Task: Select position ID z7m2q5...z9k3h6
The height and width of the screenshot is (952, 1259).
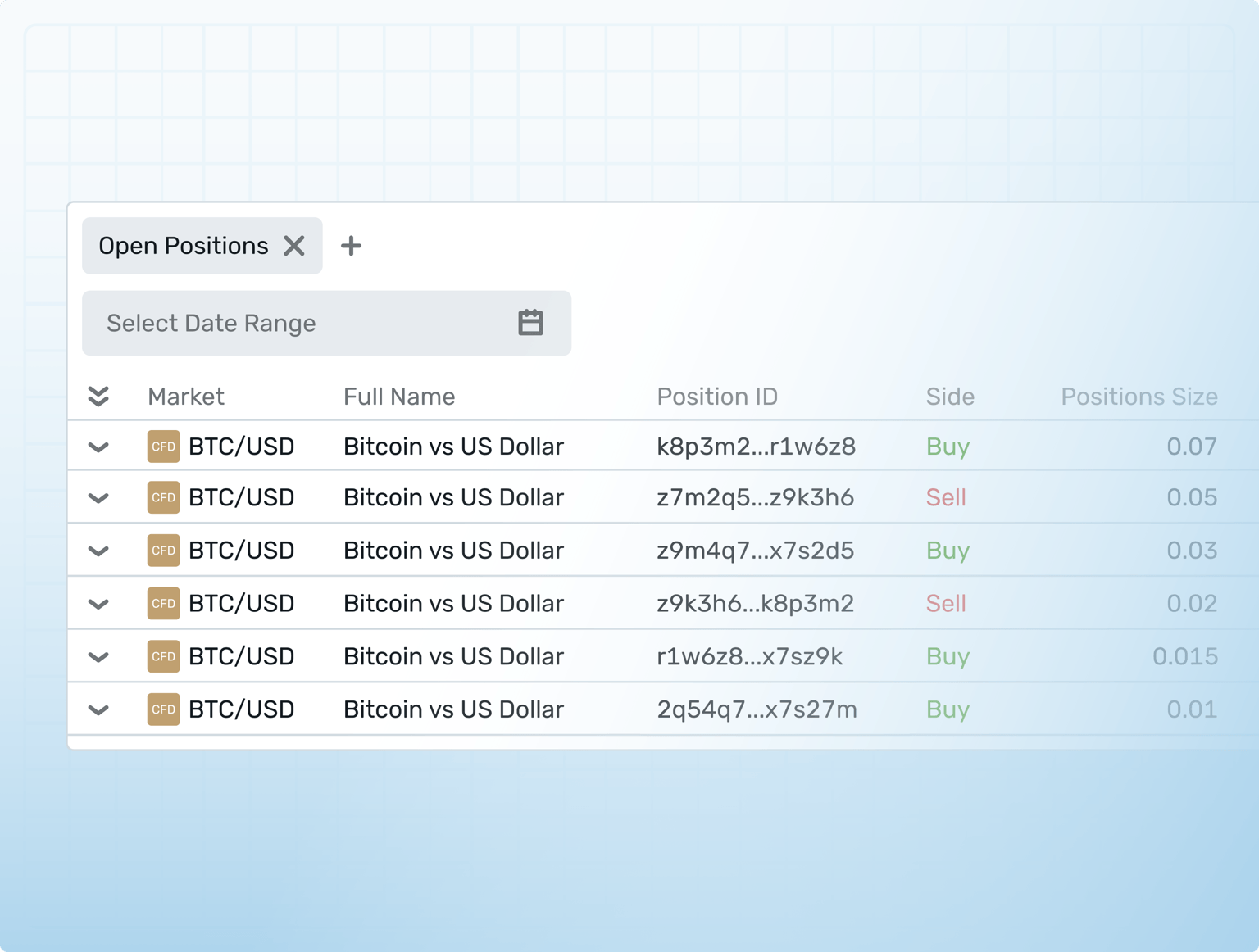Action: (756, 497)
